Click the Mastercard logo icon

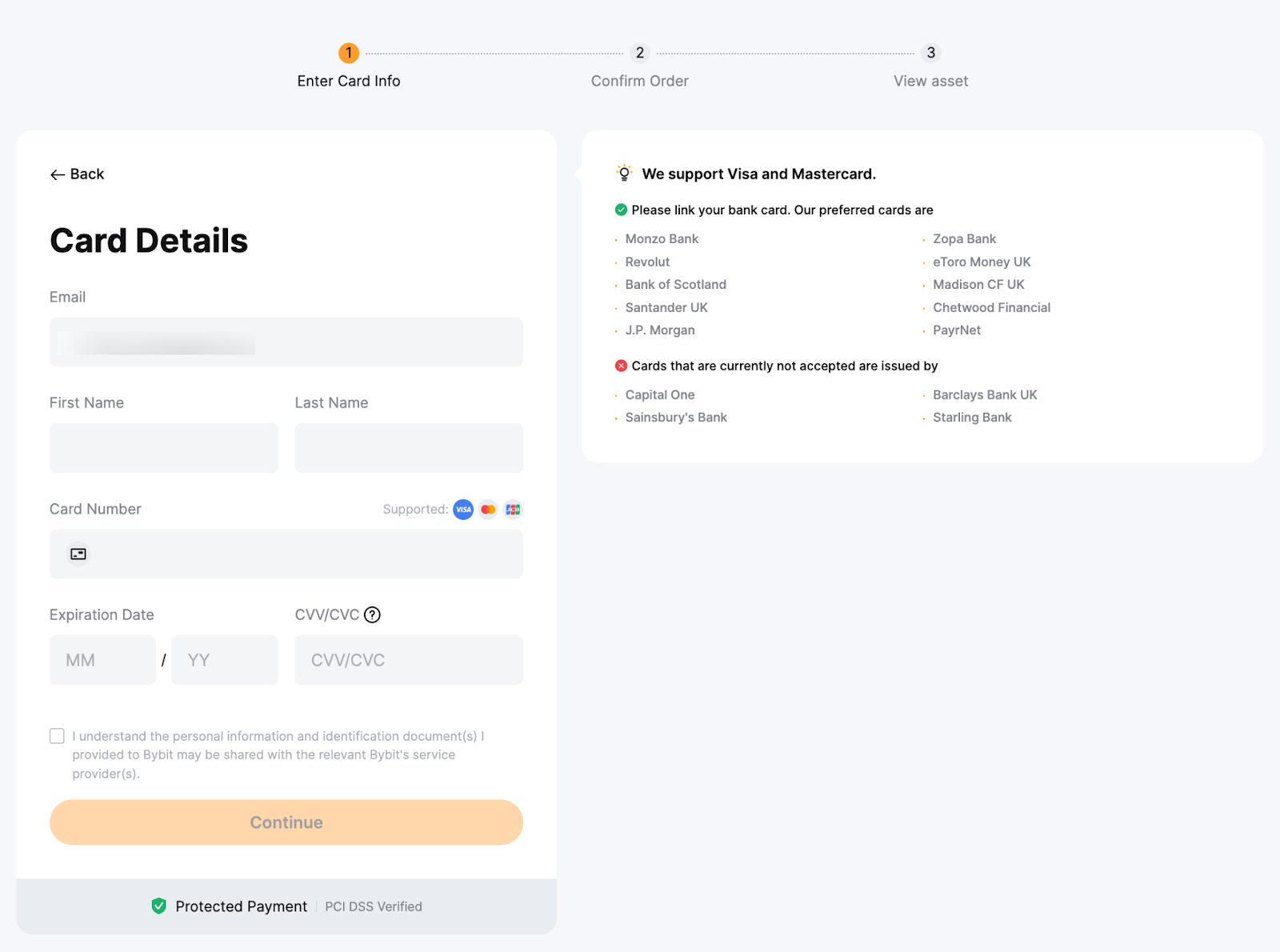click(x=488, y=510)
